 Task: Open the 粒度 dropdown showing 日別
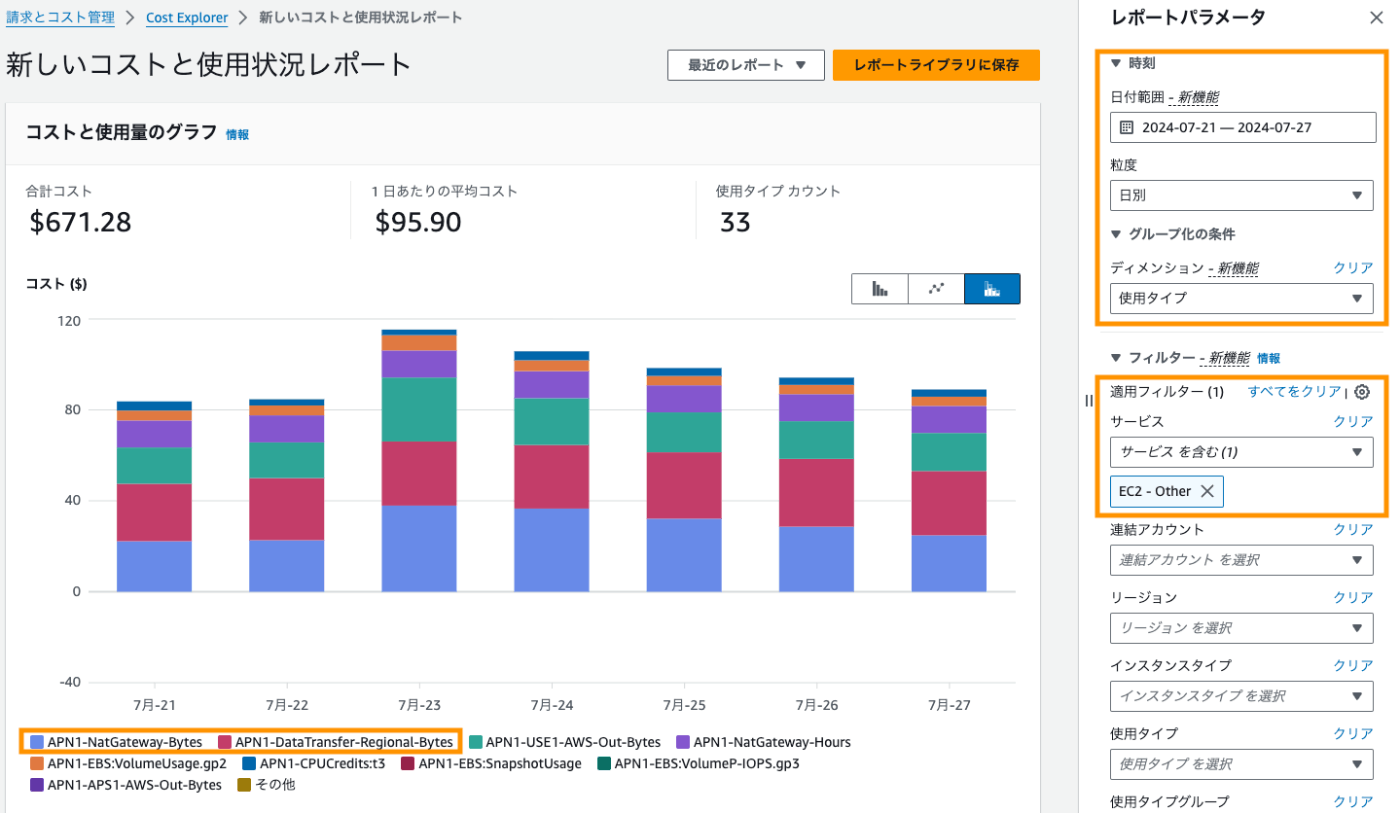1241,196
